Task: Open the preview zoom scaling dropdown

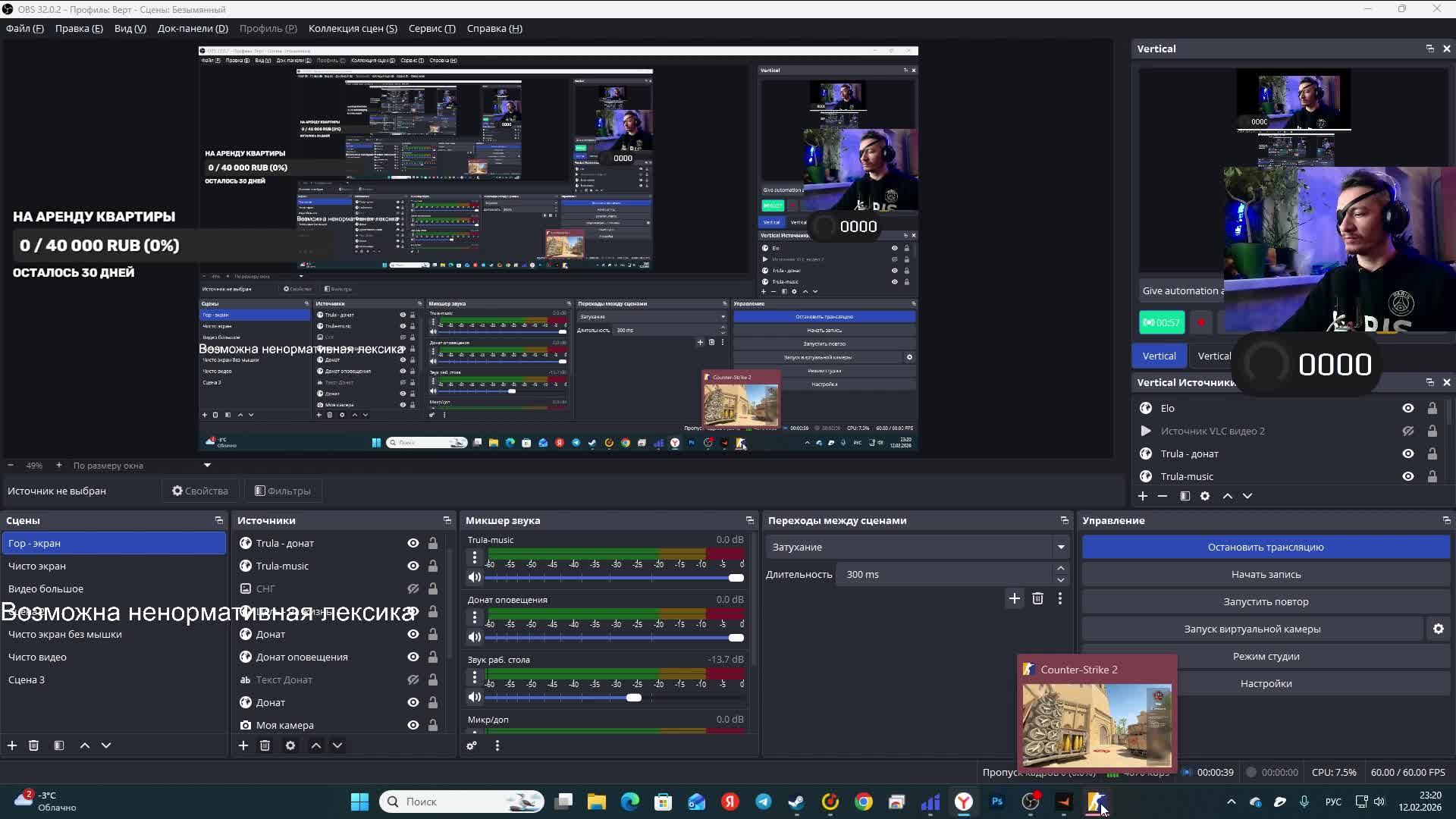Action: [207, 466]
